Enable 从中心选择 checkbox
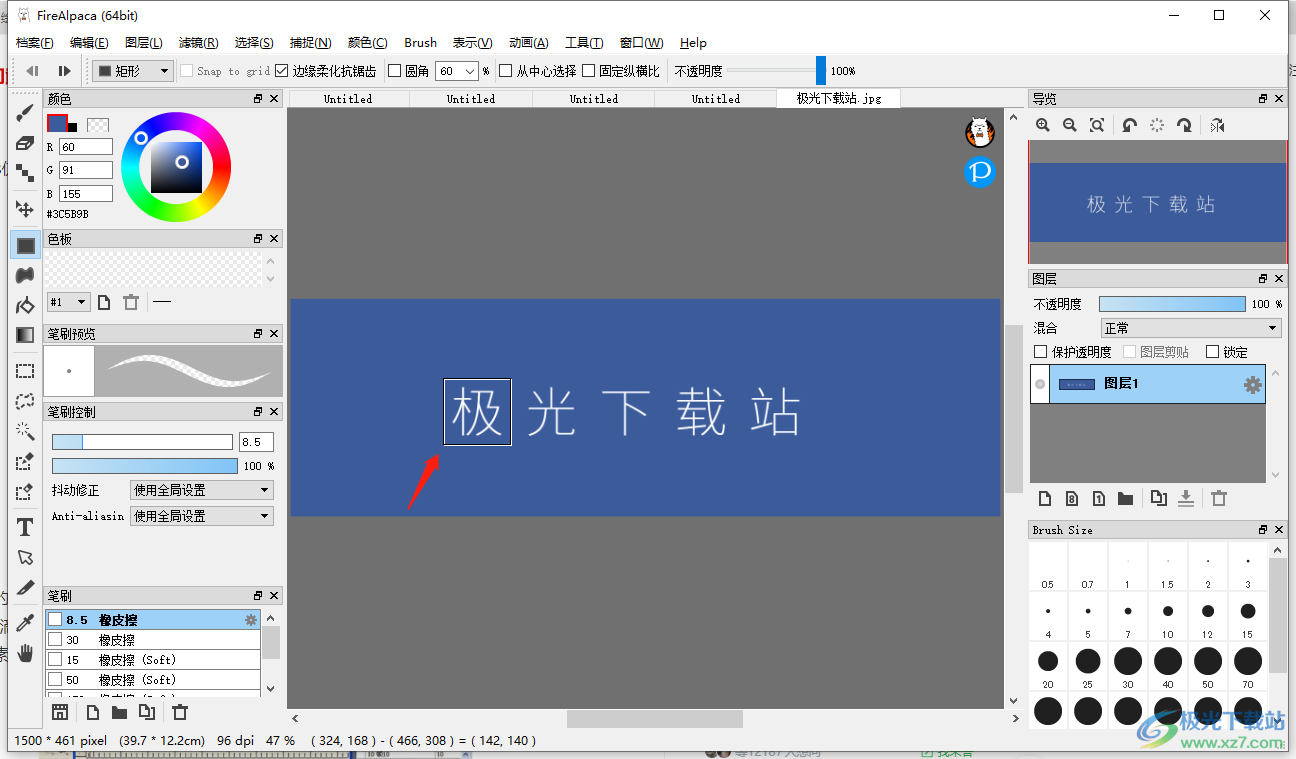The width and height of the screenshot is (1296, 759). point(506,71)
